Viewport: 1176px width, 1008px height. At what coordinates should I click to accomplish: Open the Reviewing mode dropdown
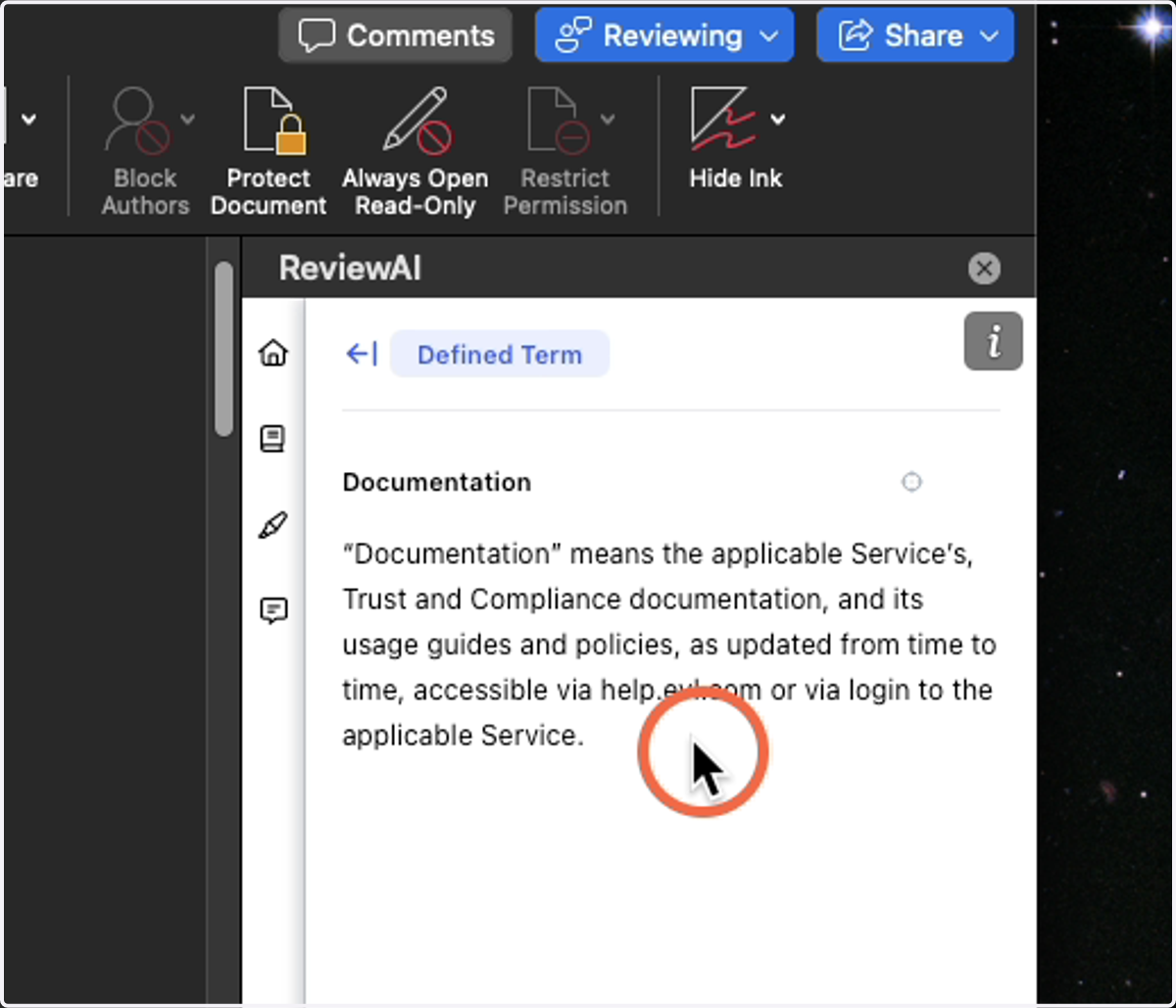(x=664, y=36)
